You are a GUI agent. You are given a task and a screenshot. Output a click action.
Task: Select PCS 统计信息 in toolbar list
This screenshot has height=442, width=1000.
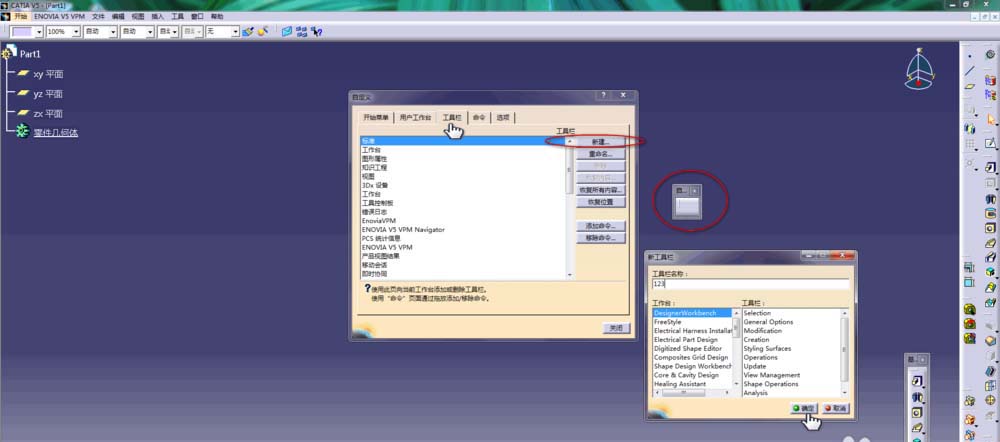pos(381,238)
